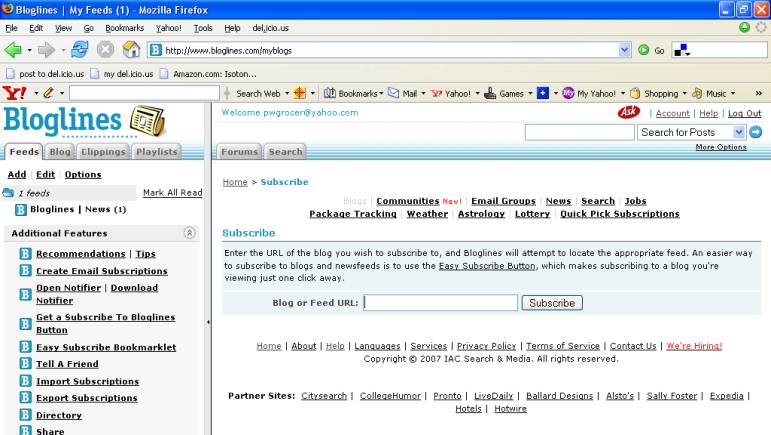
Task: Open Yahoo toolbar Bookmarks icon
Action: click(329, 93)
